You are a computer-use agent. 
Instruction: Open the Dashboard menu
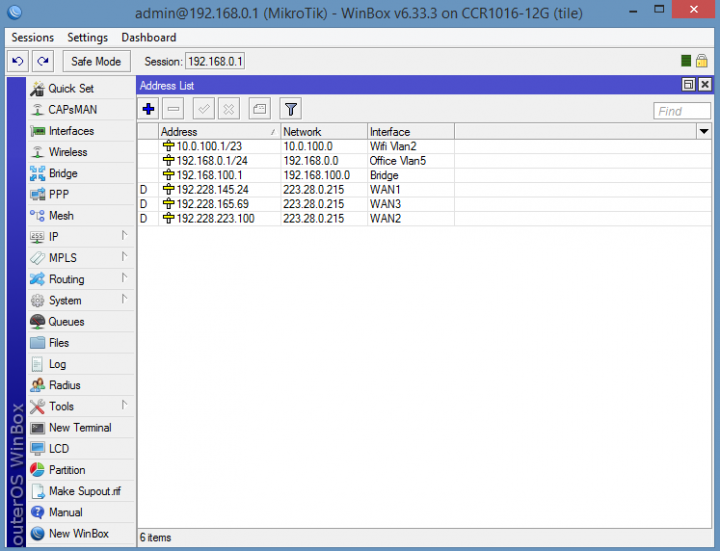click(x=149, y=38)
